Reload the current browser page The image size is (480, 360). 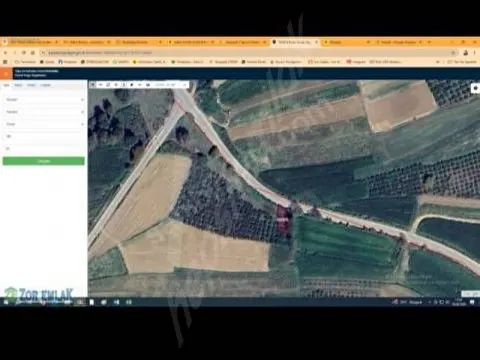[24, 53]
